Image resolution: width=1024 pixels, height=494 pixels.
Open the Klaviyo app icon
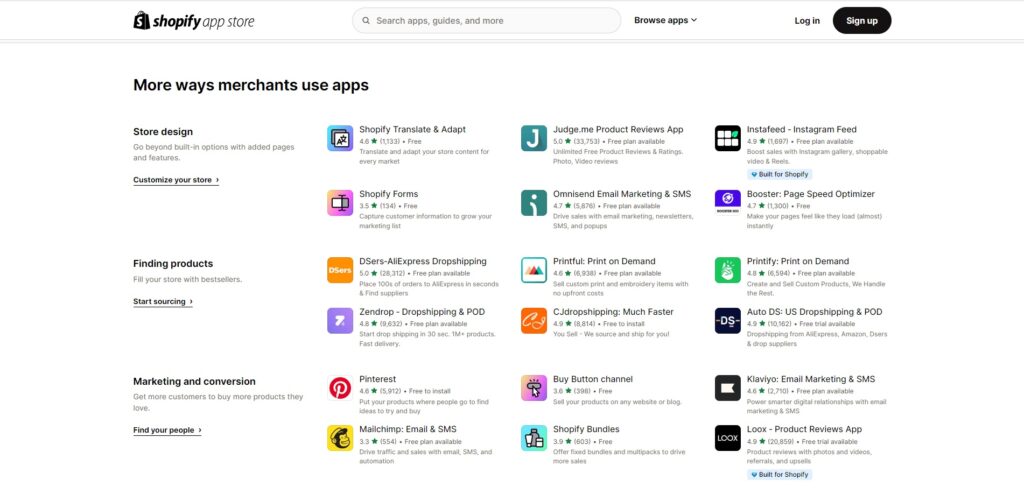(x=728, y=388)
